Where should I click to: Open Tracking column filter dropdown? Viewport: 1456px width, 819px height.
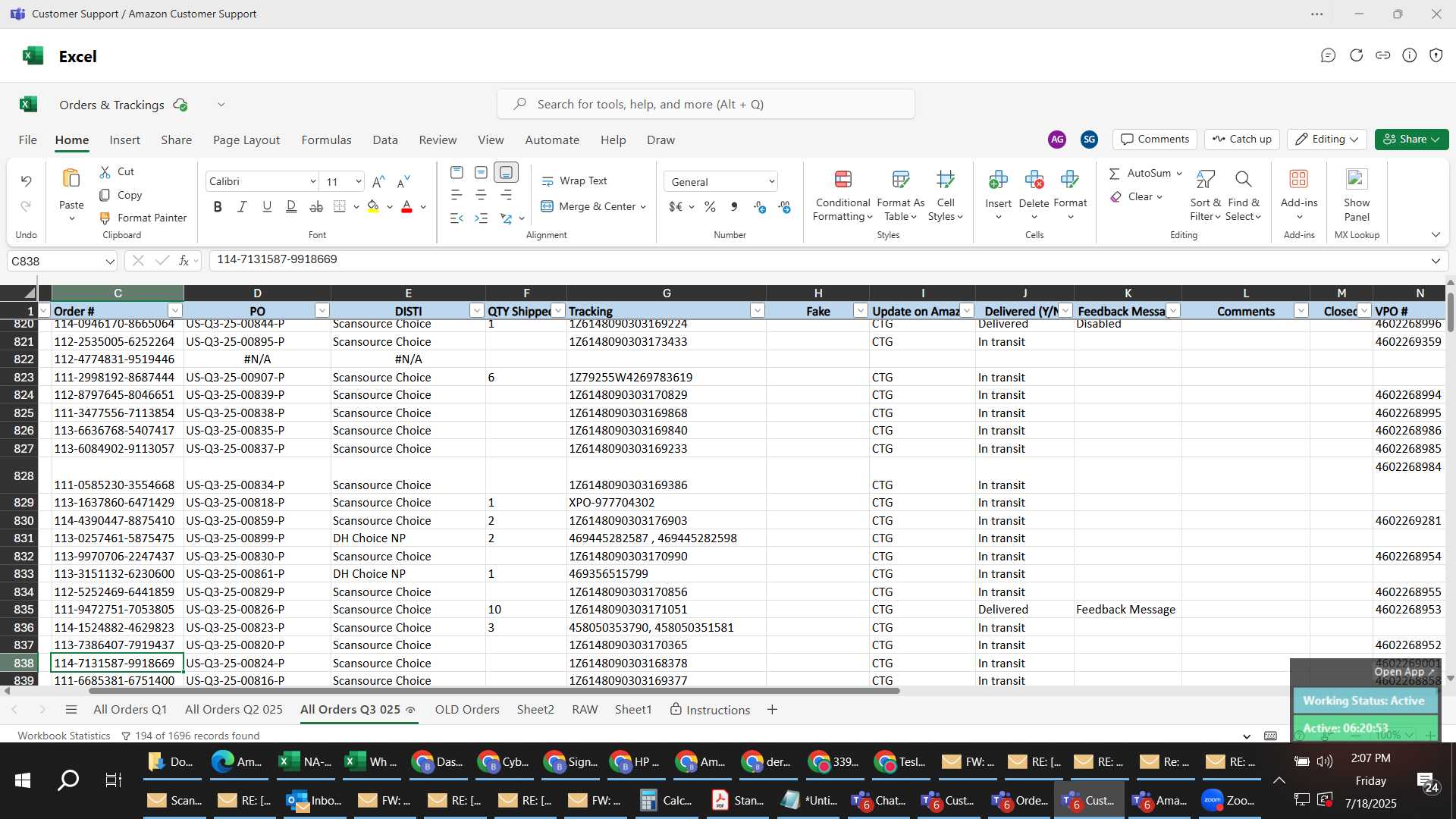pyautogui.click(x=758, y=310)
